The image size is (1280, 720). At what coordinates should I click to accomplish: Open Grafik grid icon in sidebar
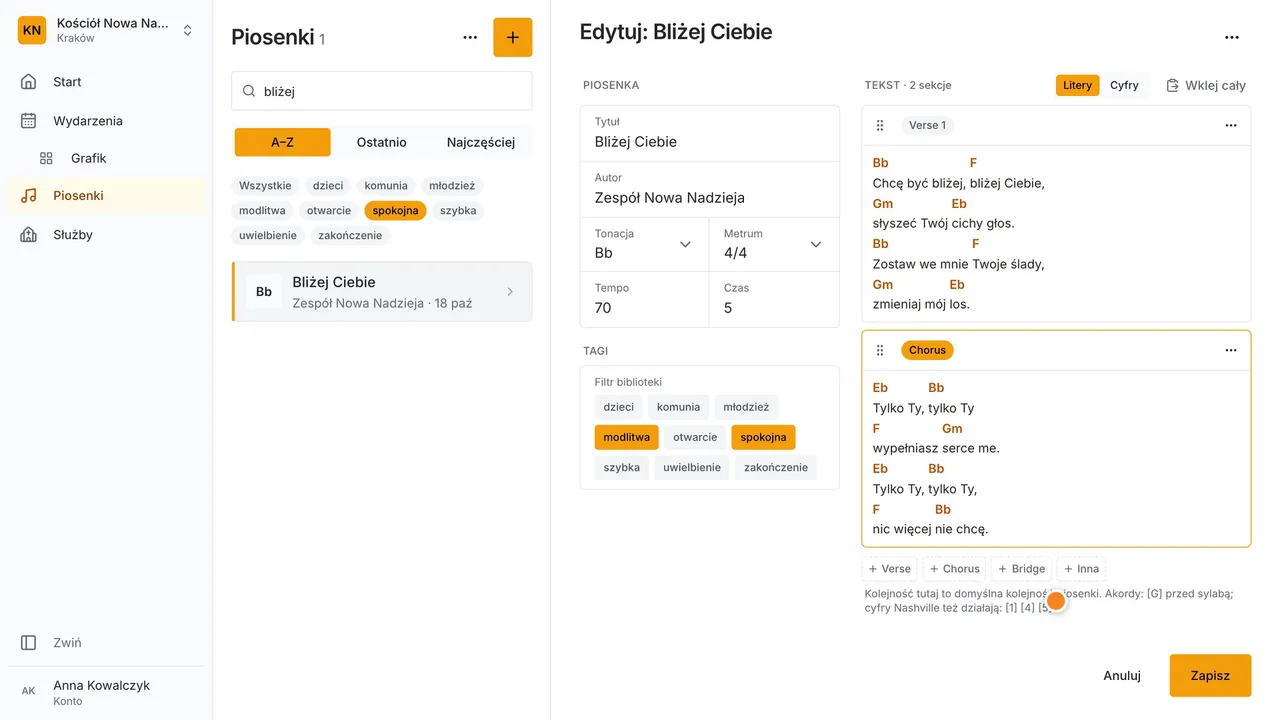pos(46,158)
